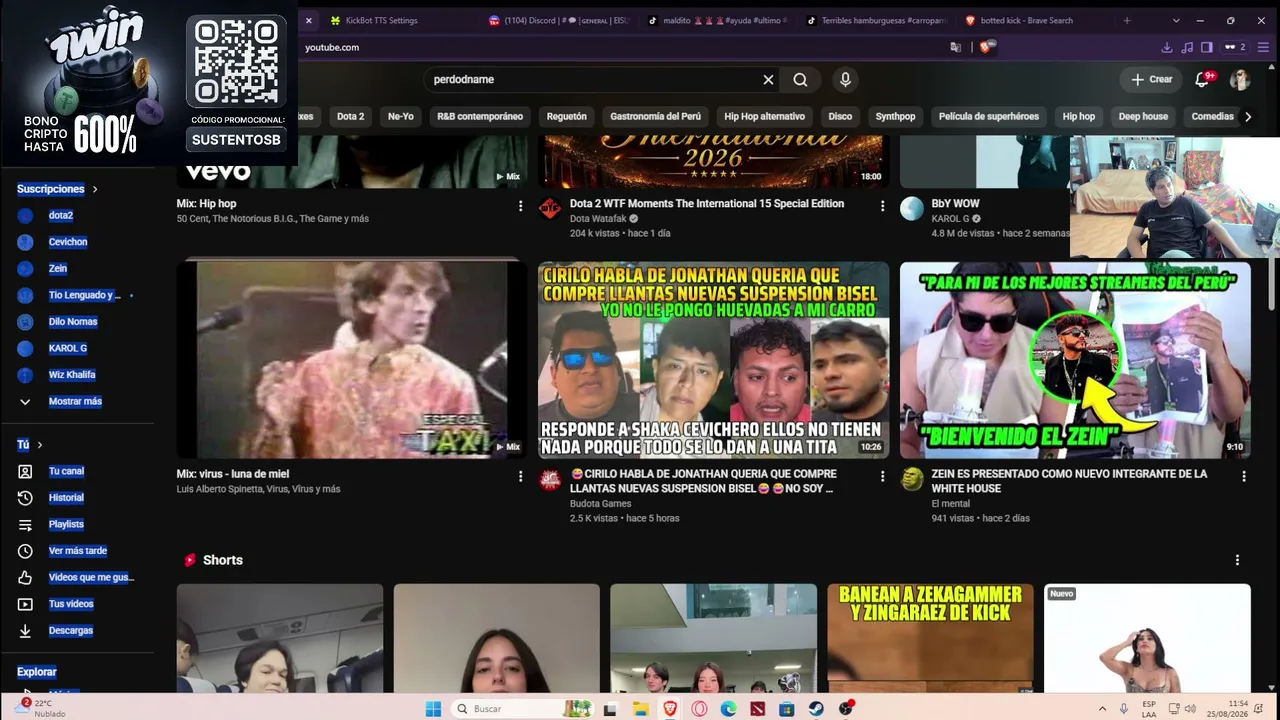Open the Playlists icon
Screen dimensions: 1280x720
click(25, 524)
